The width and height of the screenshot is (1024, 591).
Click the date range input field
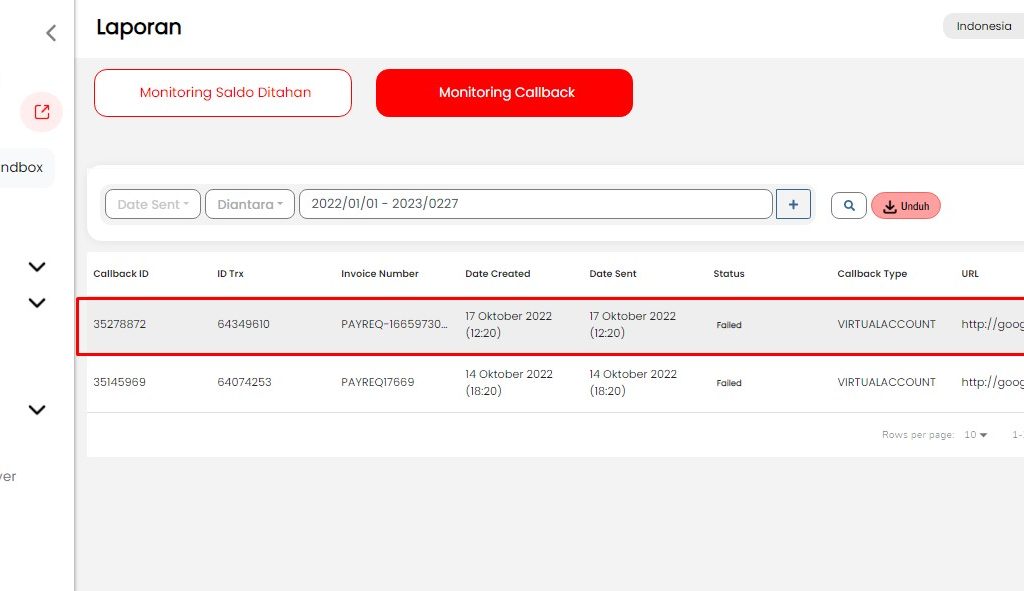(x=535, y=204)
